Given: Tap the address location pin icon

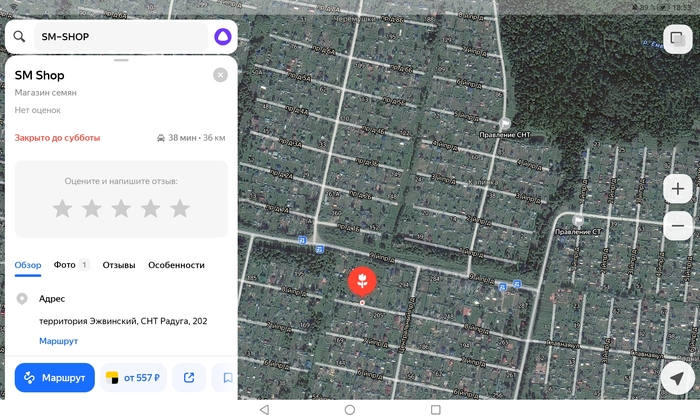Looking at the screenshot, I should [22, 299].
